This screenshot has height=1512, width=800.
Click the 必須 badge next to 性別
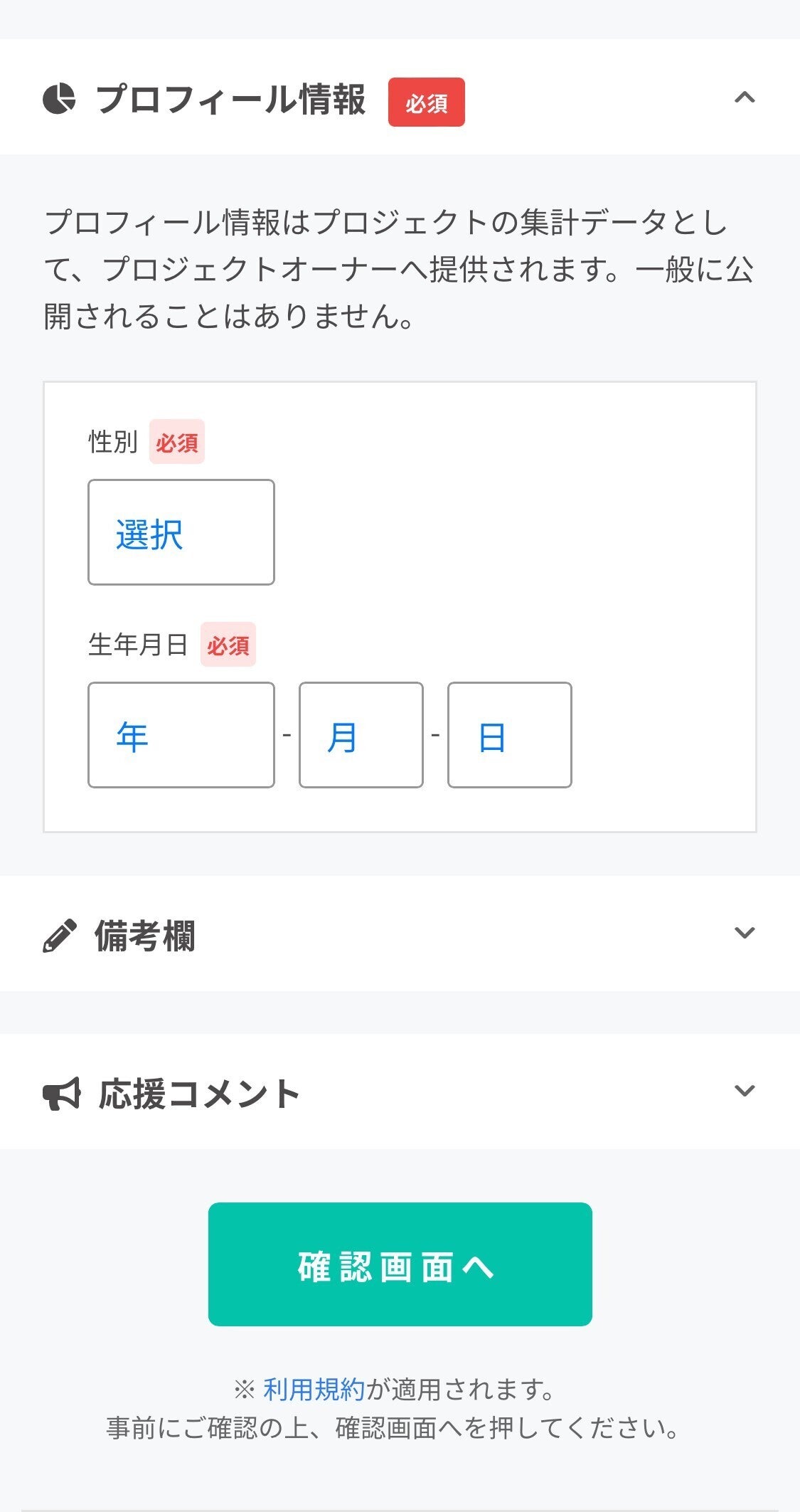[176, 442]
